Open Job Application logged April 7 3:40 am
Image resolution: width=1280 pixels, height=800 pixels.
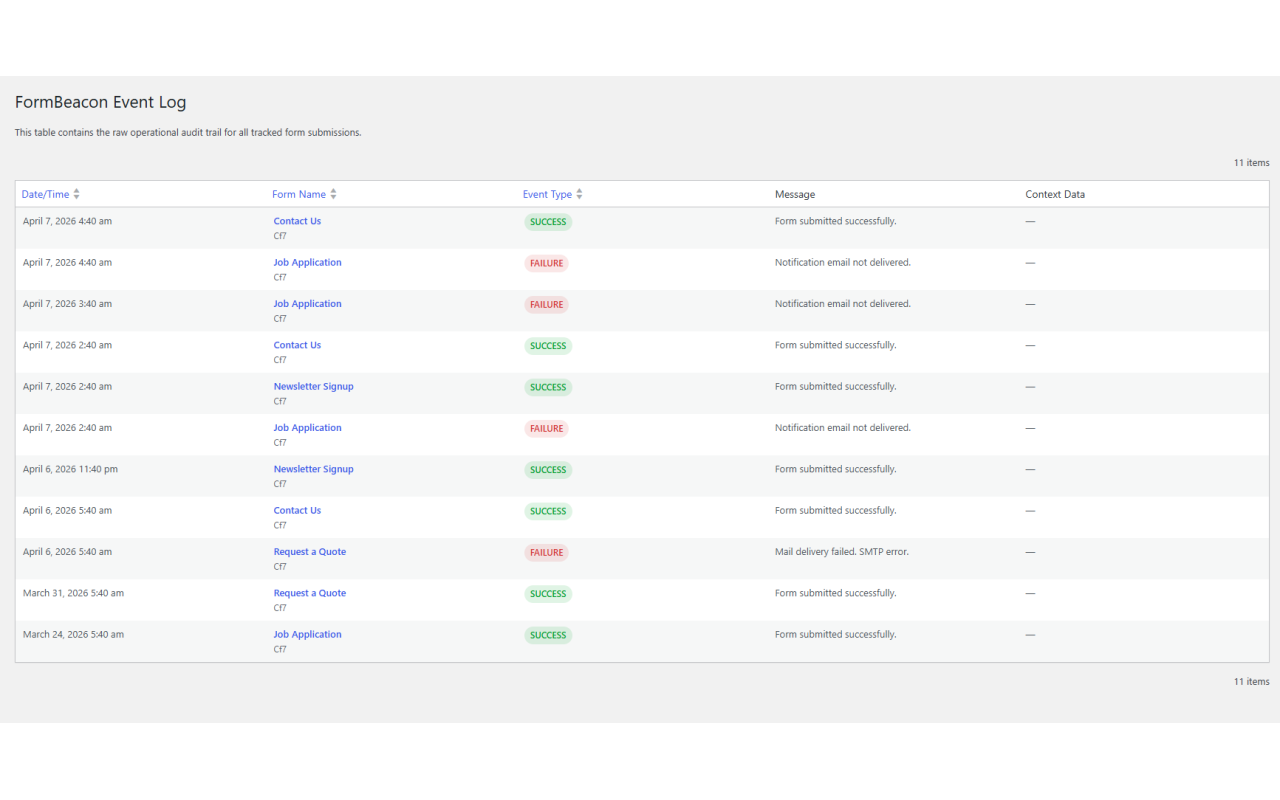coord(308,304)
